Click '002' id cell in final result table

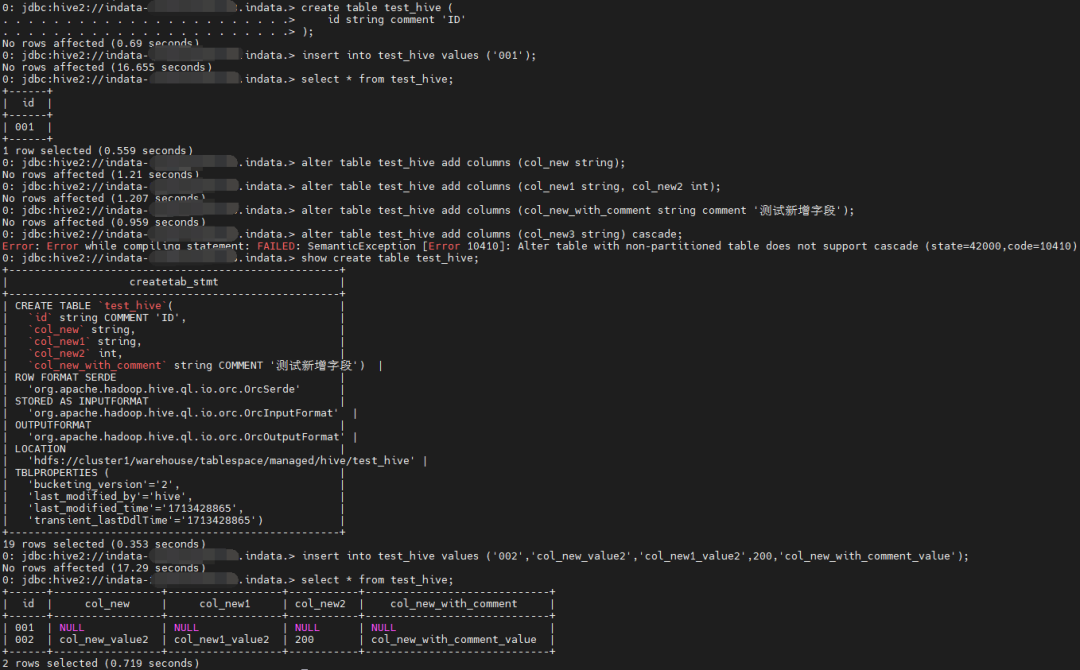24,640
